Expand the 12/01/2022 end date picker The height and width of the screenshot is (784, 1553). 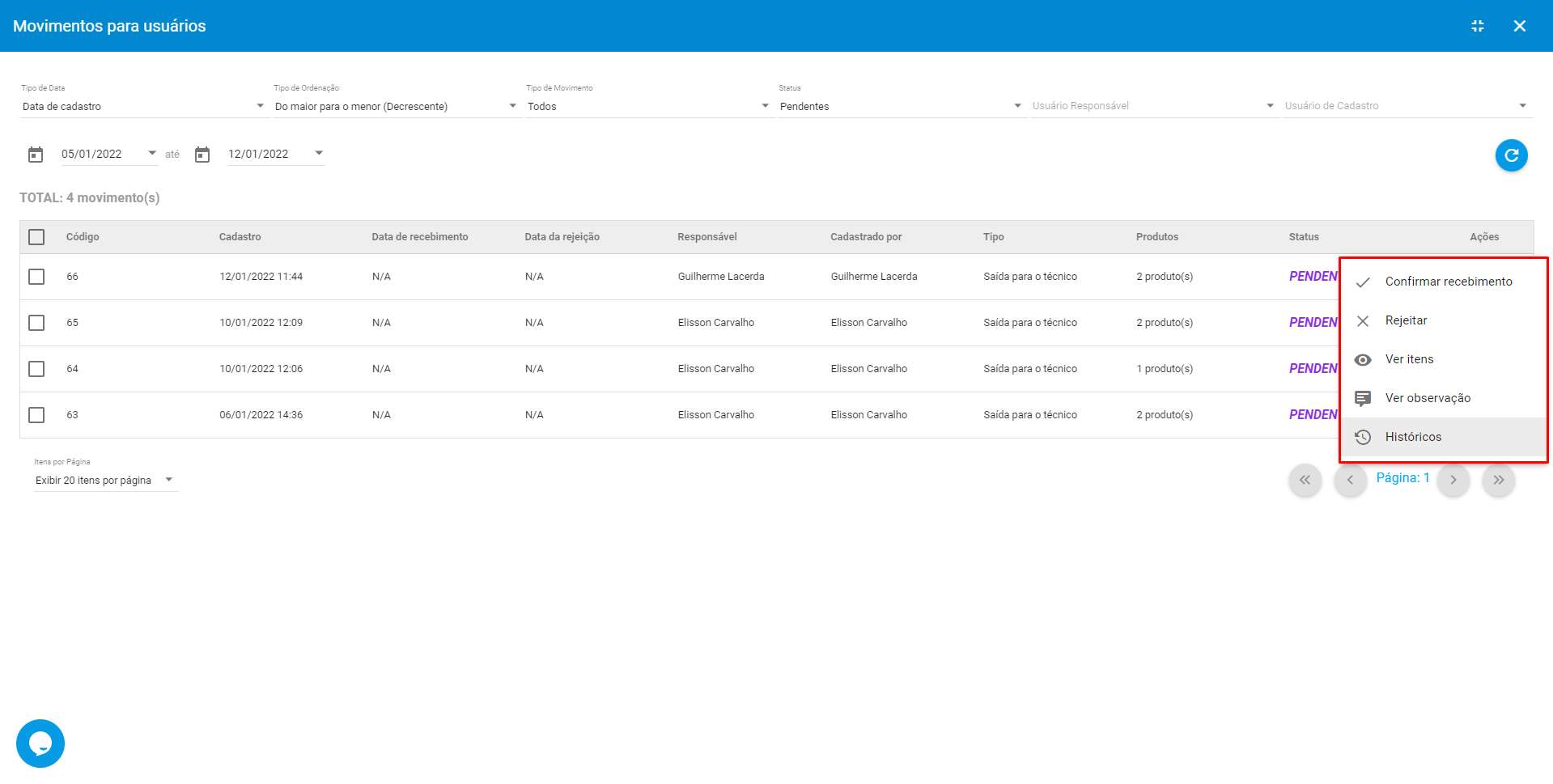276,154
